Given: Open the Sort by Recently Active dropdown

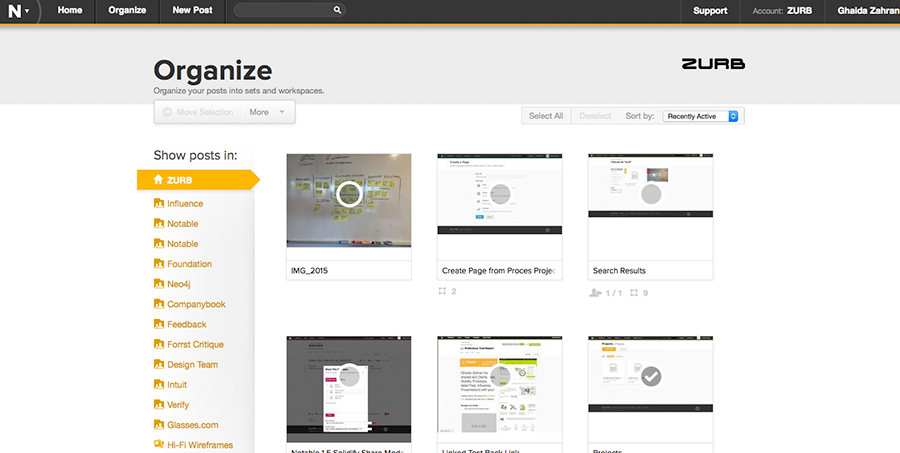Looking at the screenshot, I should (x=700, y=116).
